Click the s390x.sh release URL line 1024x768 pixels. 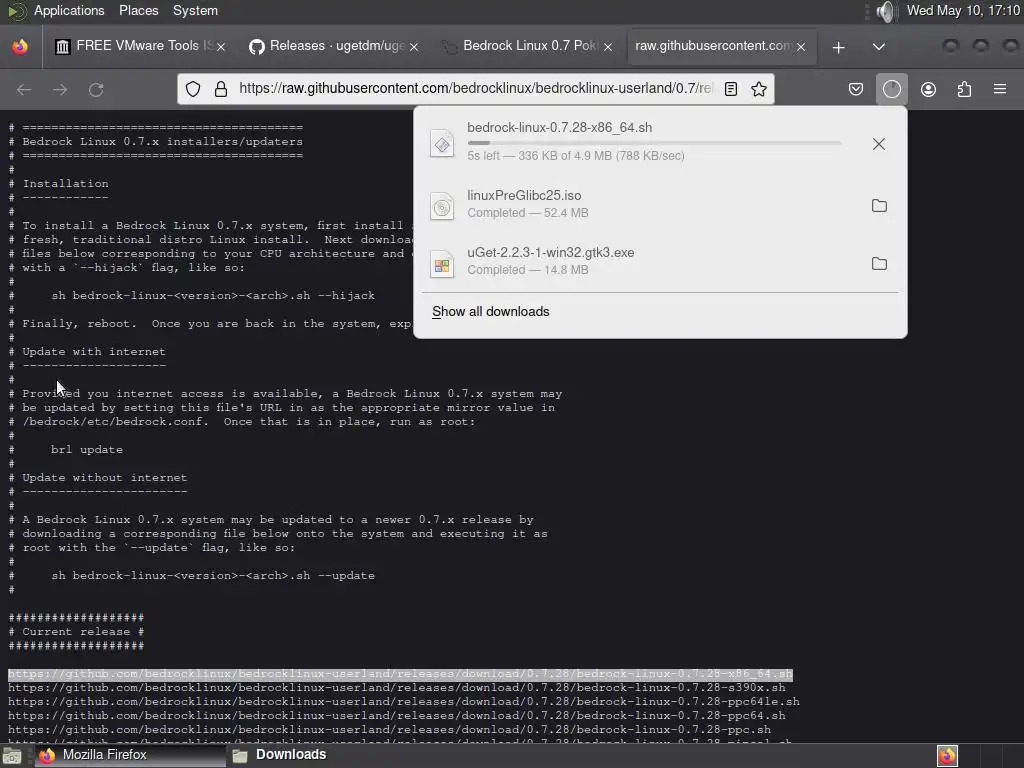[396, 688]
